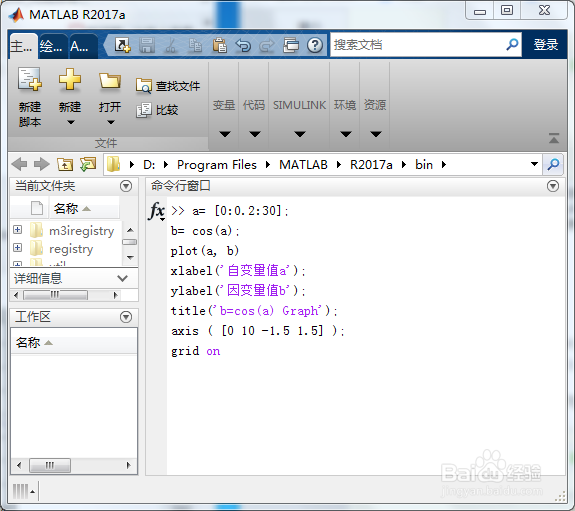This screenshot has height=511, width=575.
Task: Click the Save disk icon in quick access bar
Action: pyautogui.click(x=147, y=45)
